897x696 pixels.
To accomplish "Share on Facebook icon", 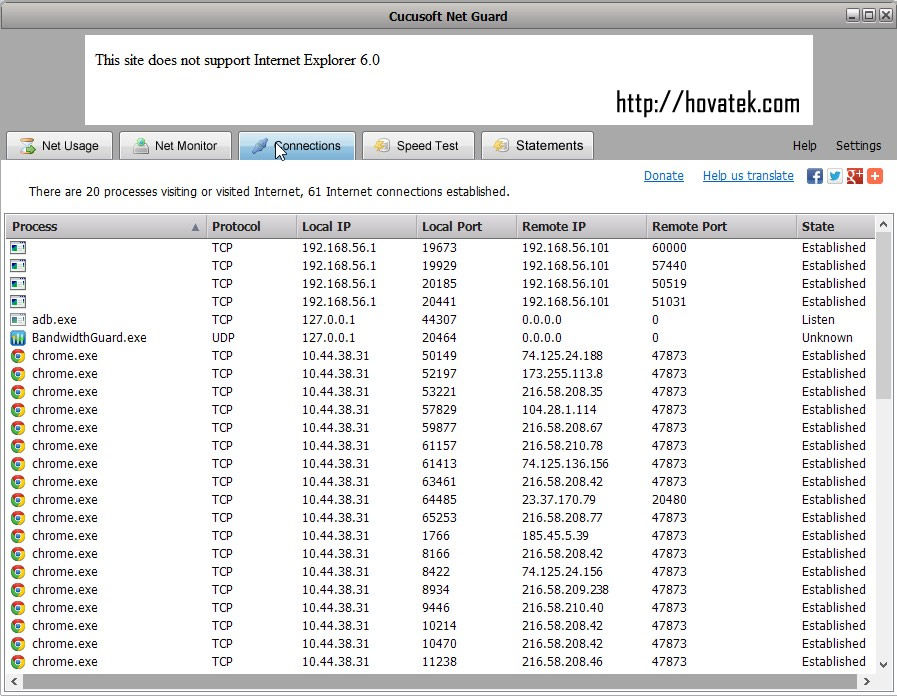I will click(x=815, y=176).
